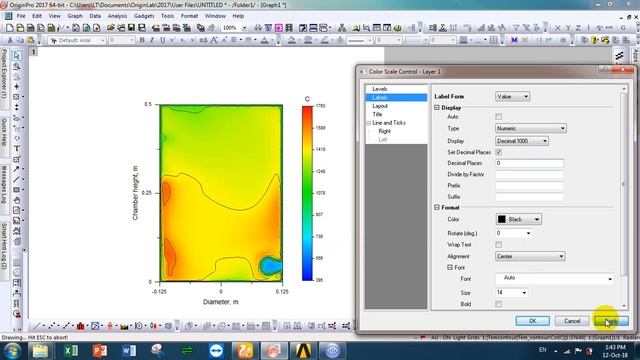Open TeamViewer from the taskbar

(216, 350)
